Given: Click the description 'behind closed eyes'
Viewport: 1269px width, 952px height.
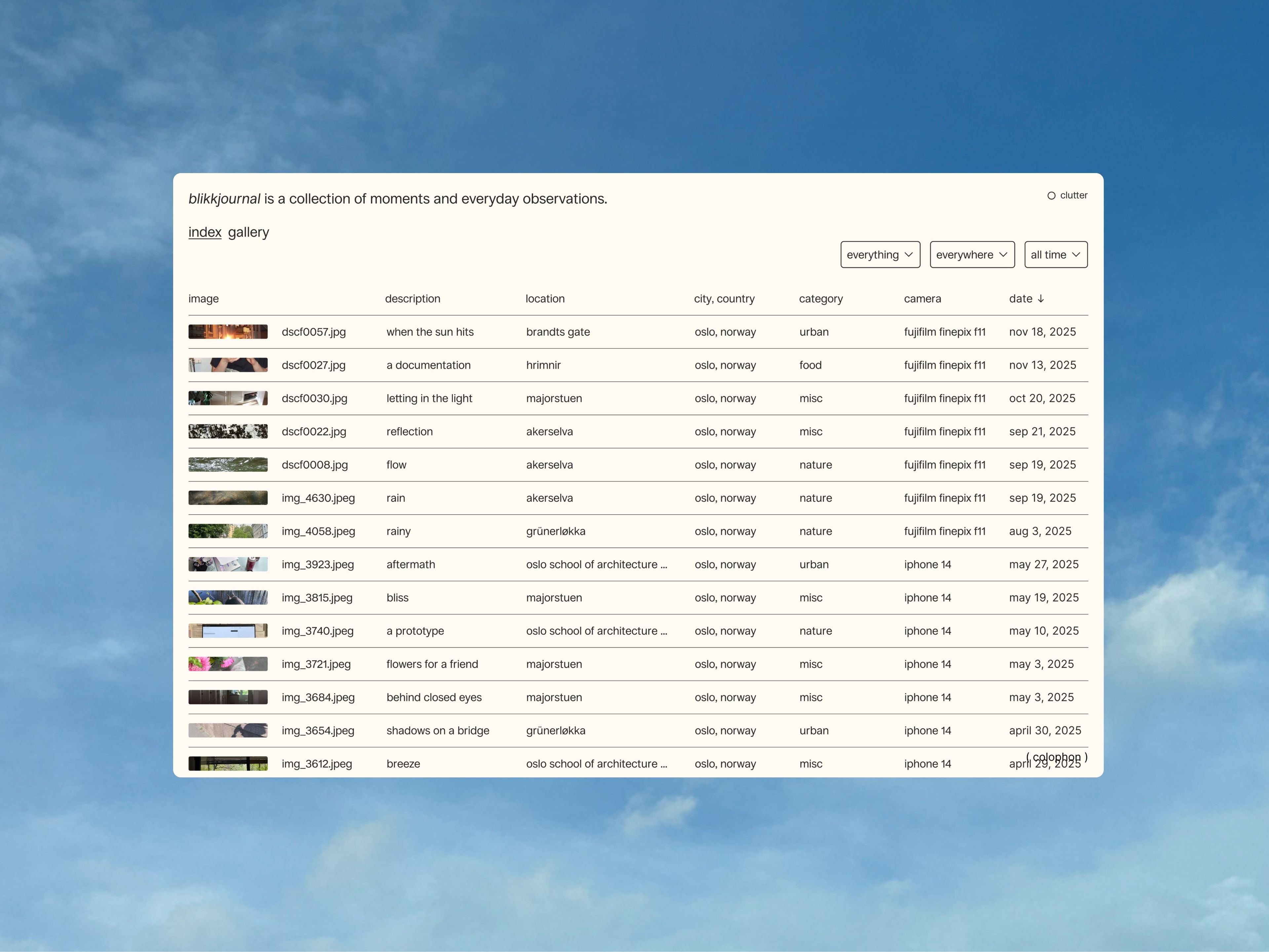Looking at the screenshot, I should pos(434,698).
